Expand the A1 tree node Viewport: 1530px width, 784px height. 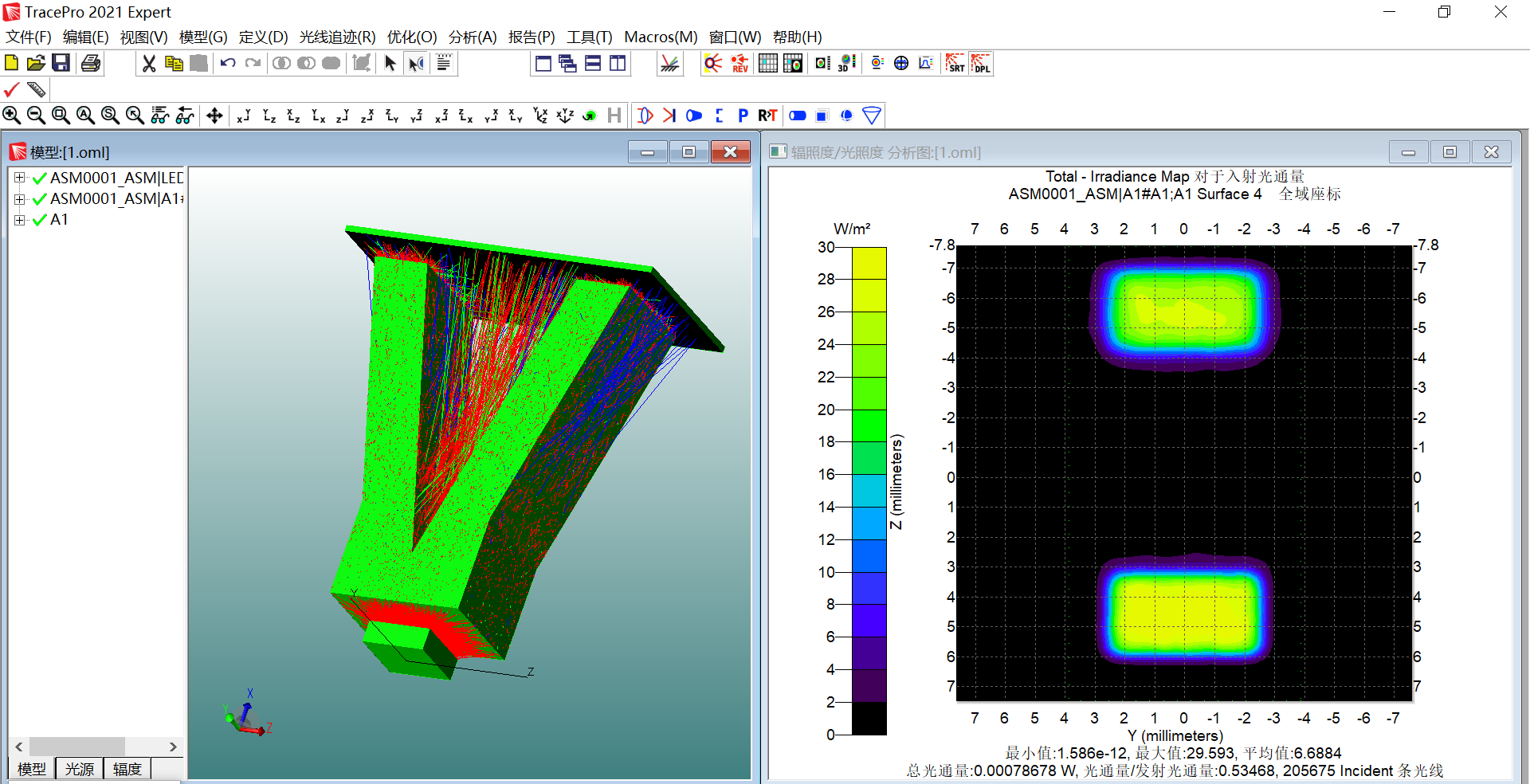[x=20, y=219]
